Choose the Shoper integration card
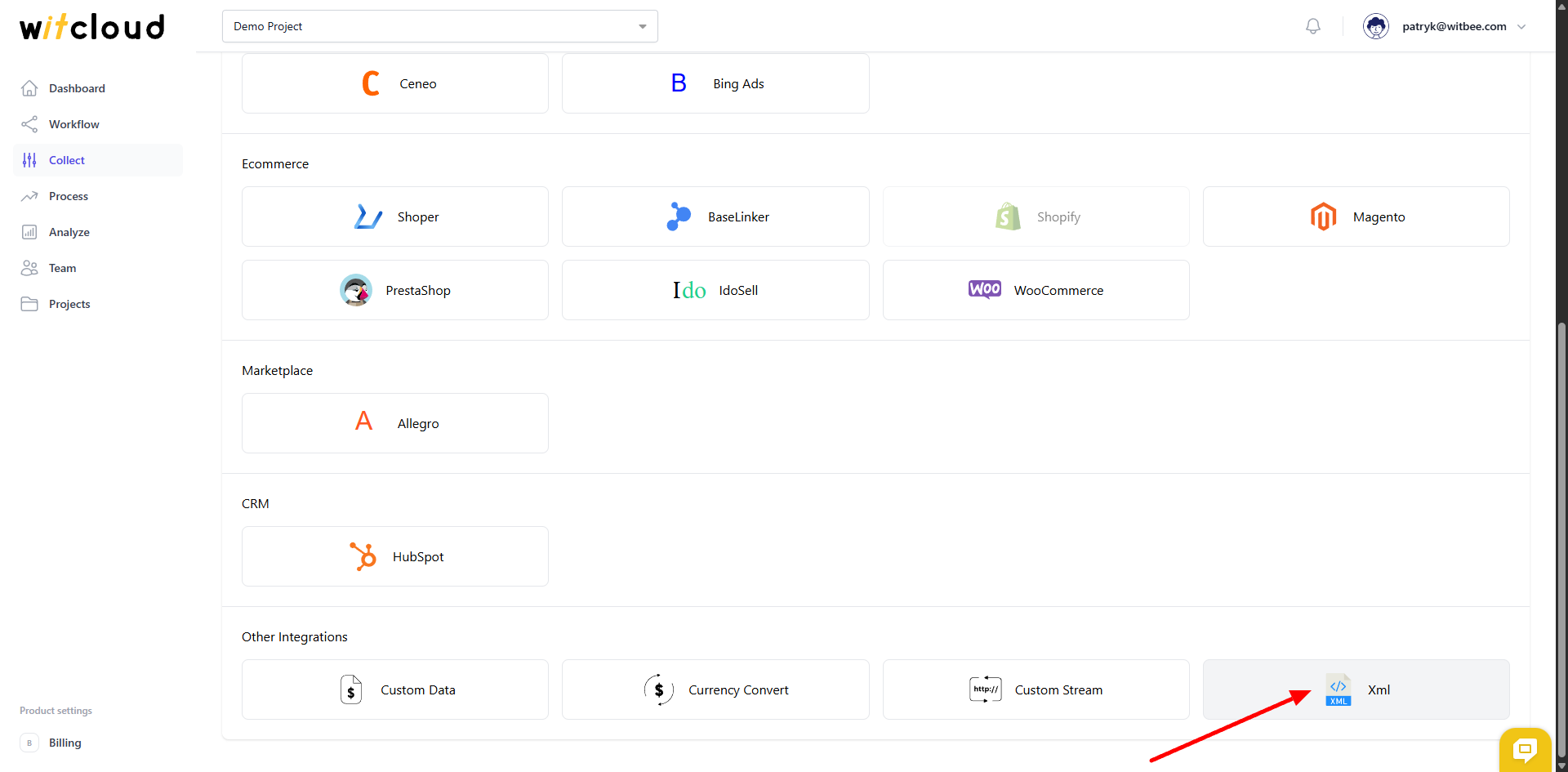1568x772 pixels. [x=395, y=216]
